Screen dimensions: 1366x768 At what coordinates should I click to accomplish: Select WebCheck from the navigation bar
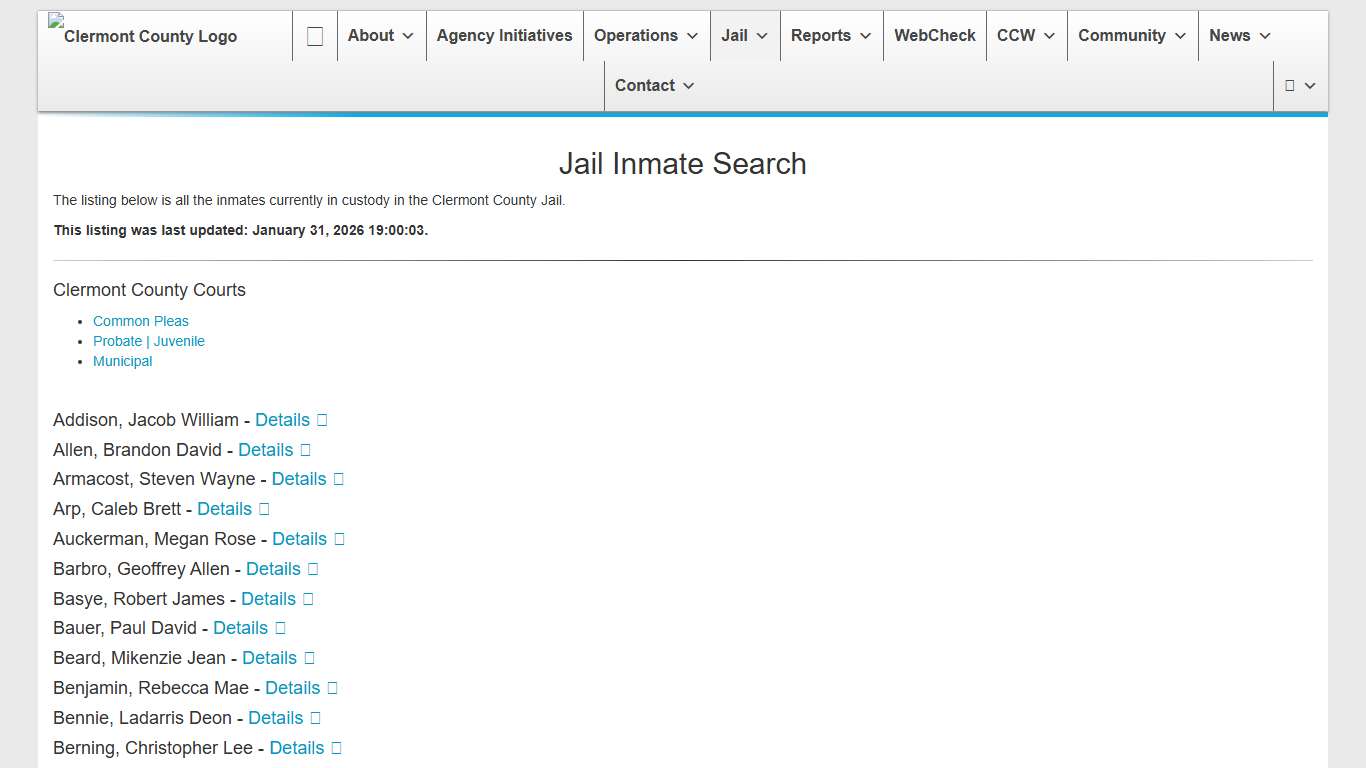(x=934, y=35)
